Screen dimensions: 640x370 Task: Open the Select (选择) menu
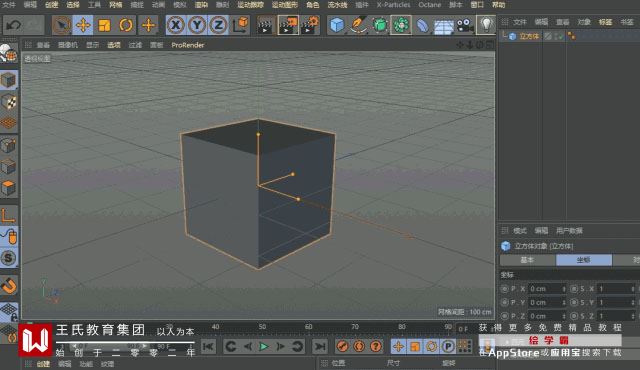click(x=73, y=5)
